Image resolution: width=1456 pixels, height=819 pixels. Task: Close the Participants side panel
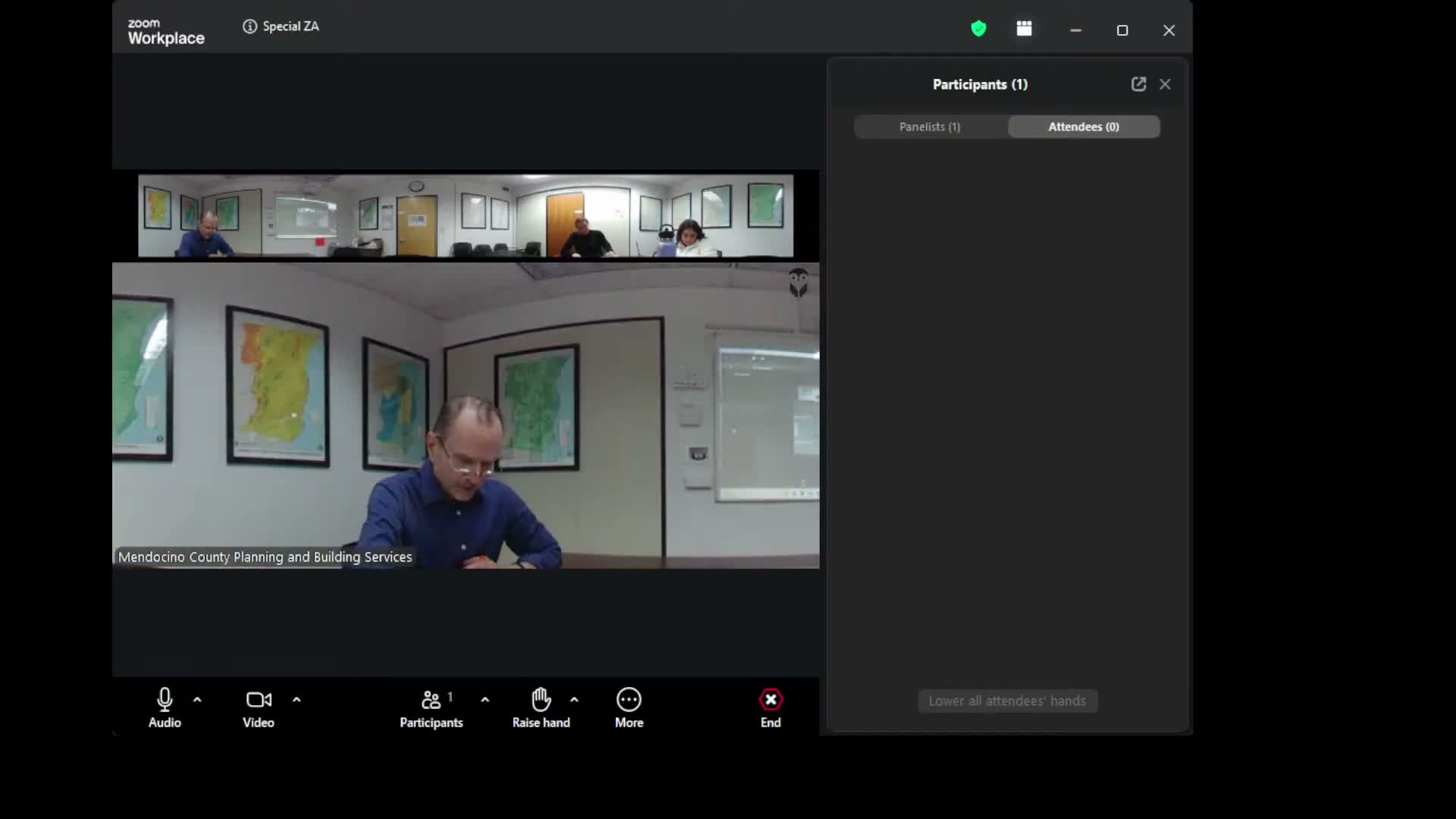click(x=1165, y=84)
